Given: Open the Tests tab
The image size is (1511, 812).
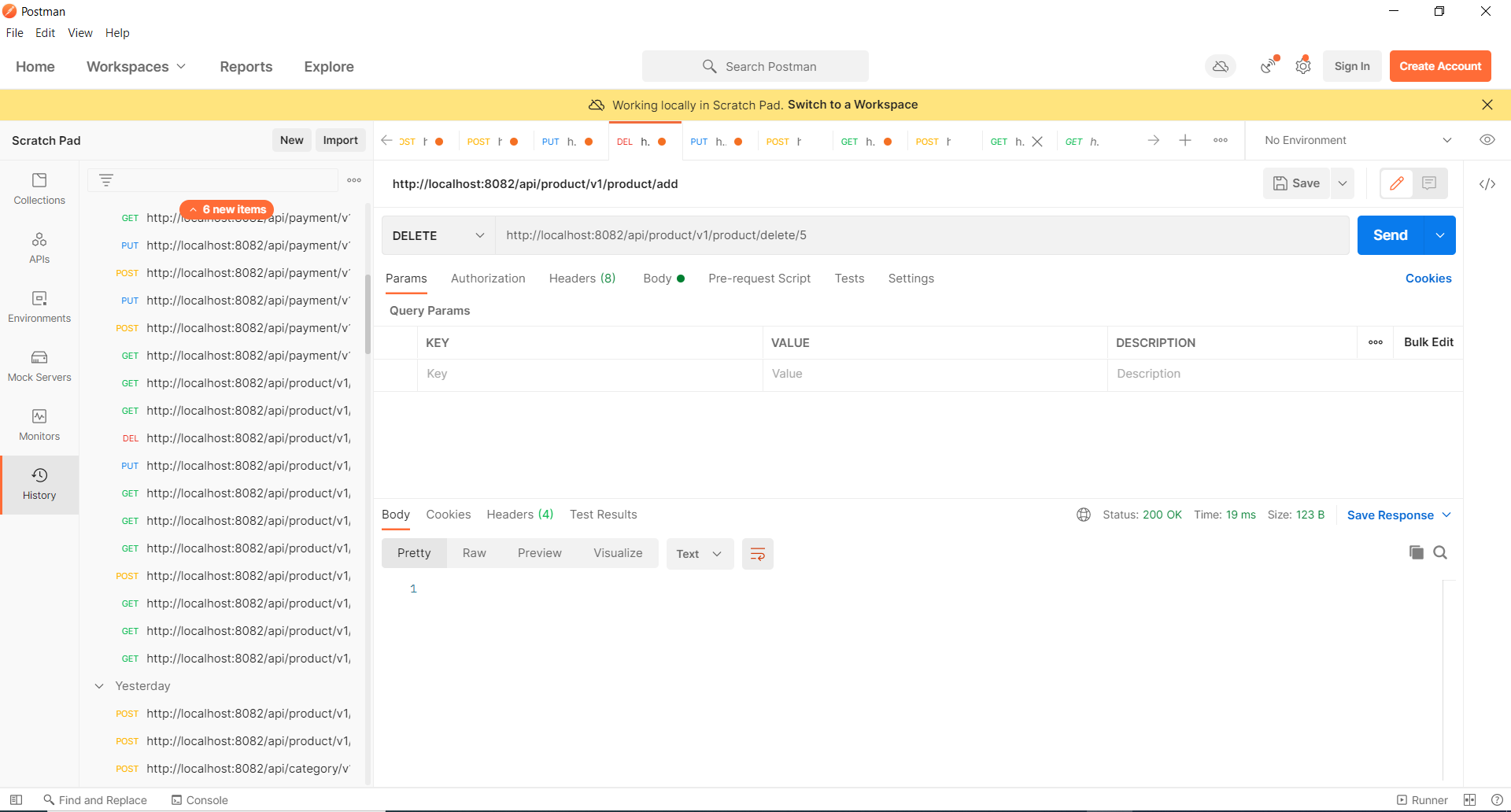Looking at the screenshot, I should click(849, 279).
